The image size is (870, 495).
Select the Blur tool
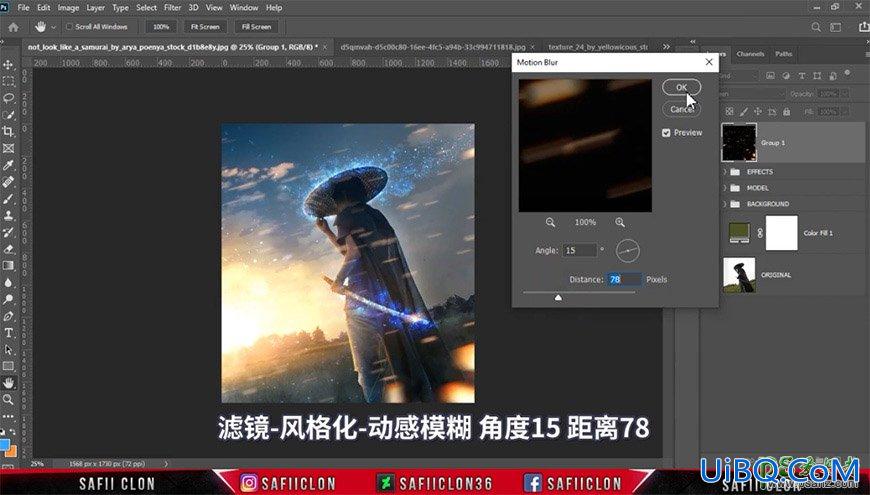point(8,282)
